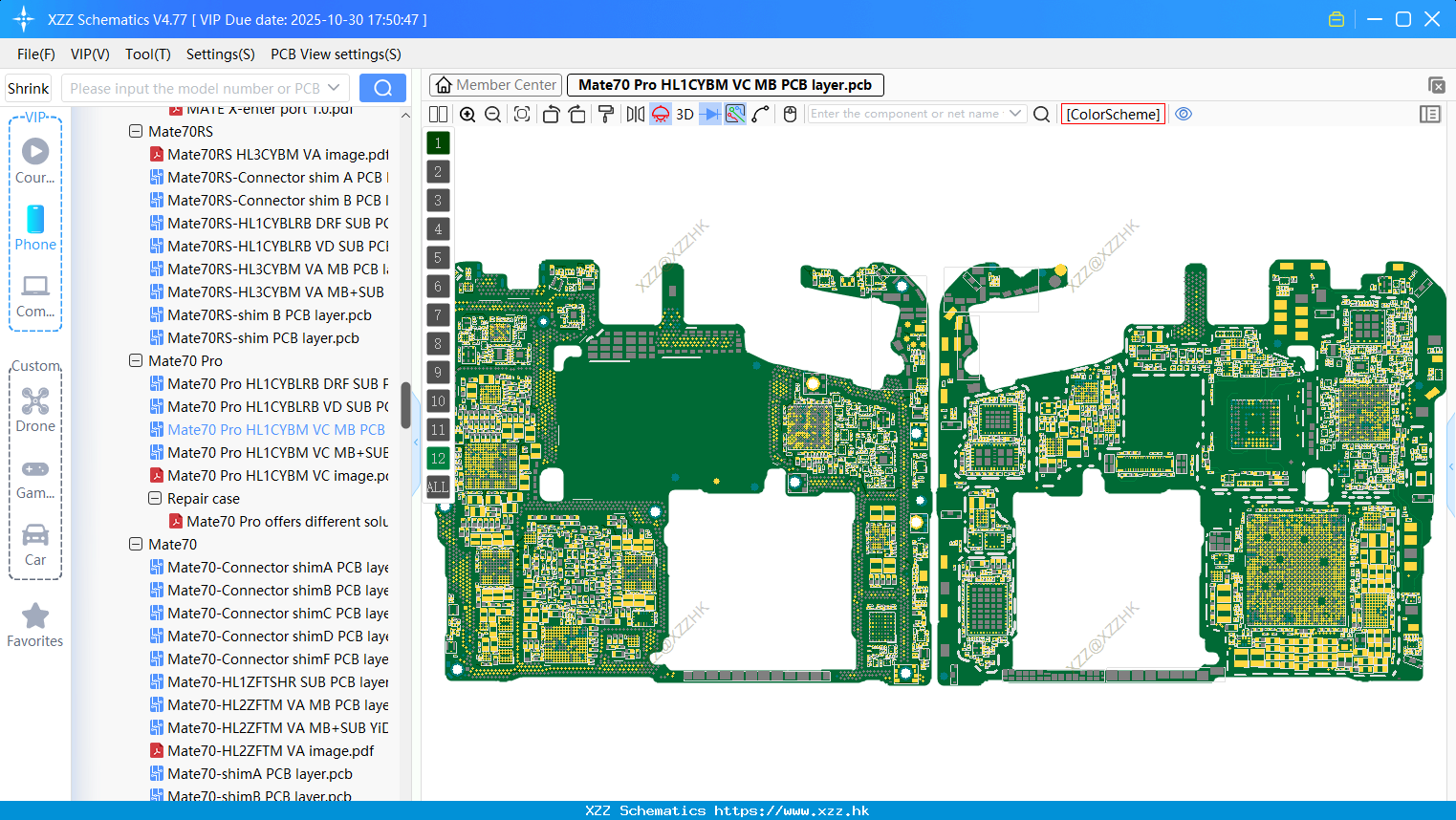
Task: Click the zoom in magnifier icon
Action: coord(467,114)
